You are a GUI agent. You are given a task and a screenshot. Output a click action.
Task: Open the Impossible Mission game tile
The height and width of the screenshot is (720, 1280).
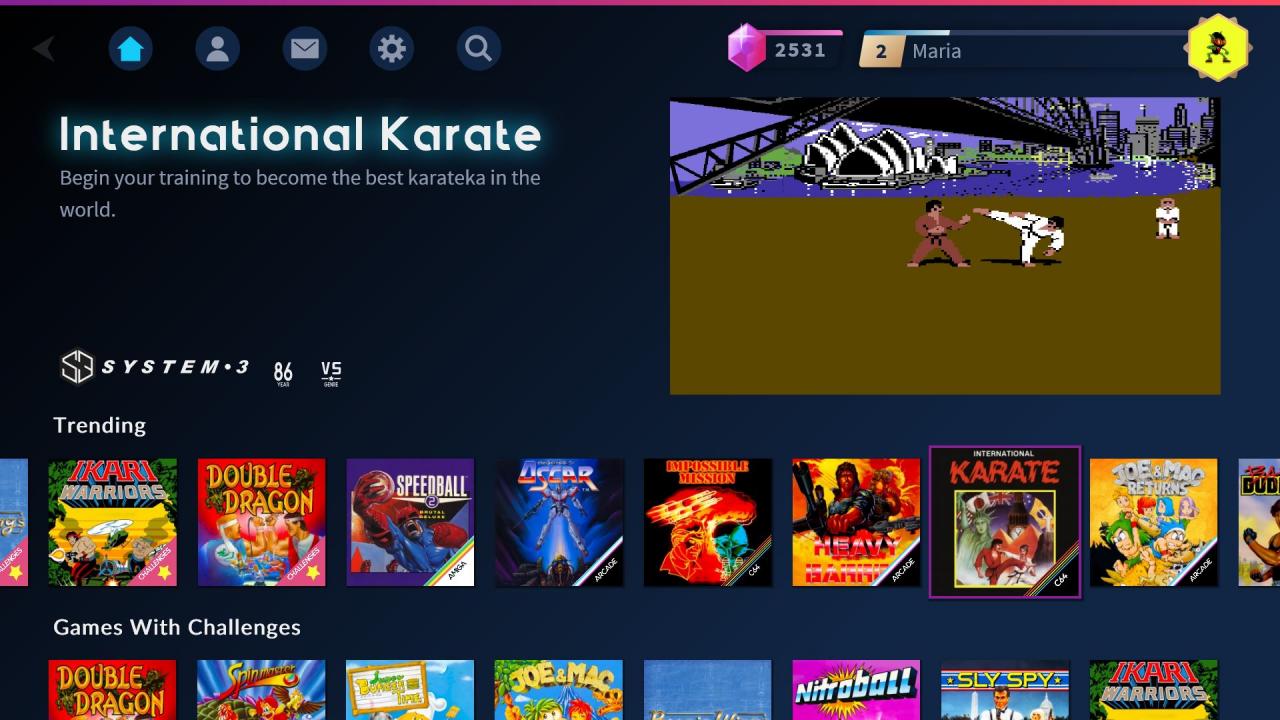tap(708, 522)
